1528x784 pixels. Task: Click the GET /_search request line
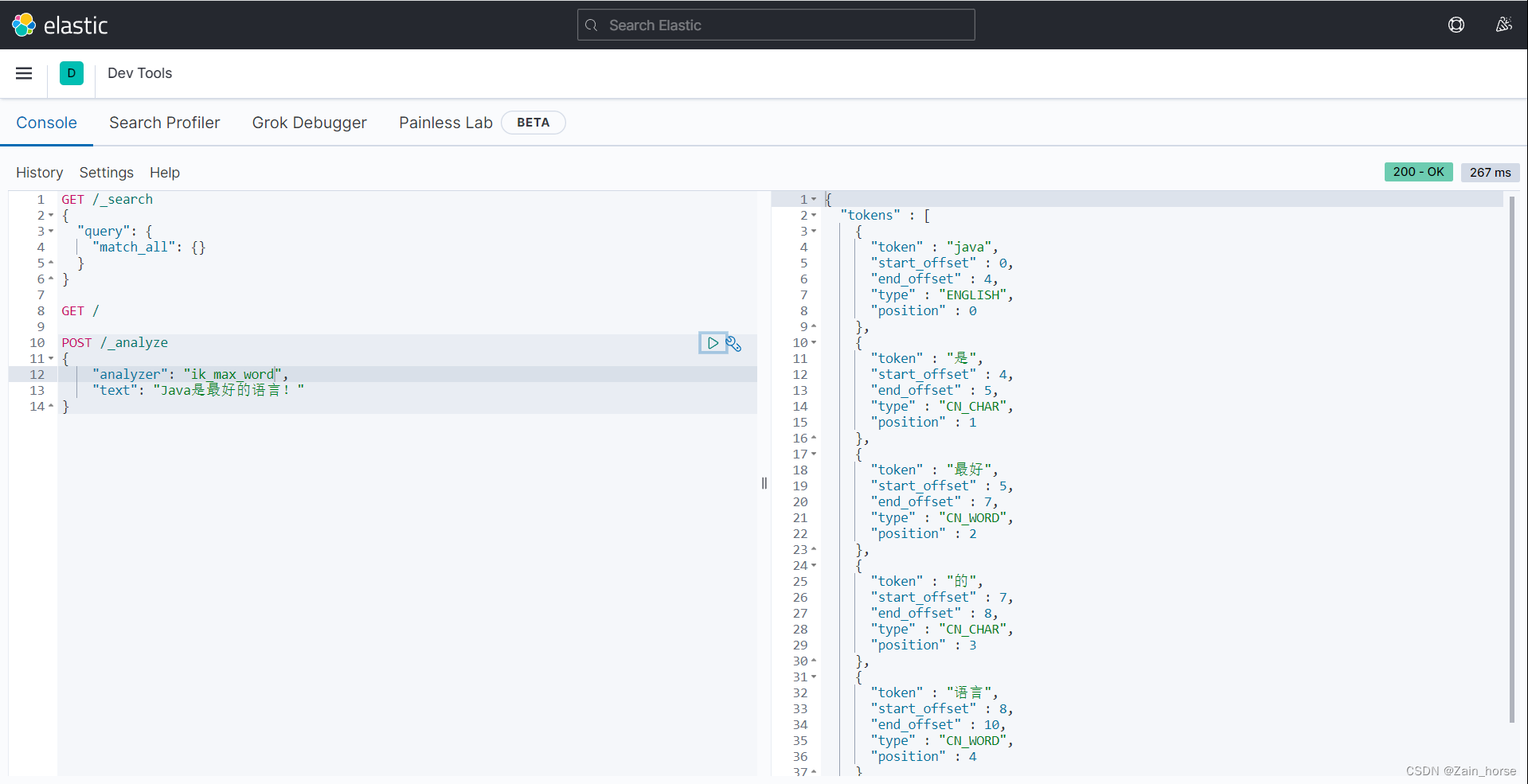(x=107, y=200)
